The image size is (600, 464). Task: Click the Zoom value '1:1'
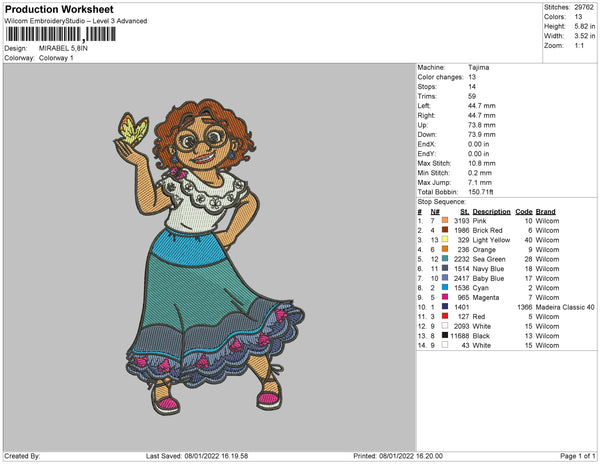579,46
